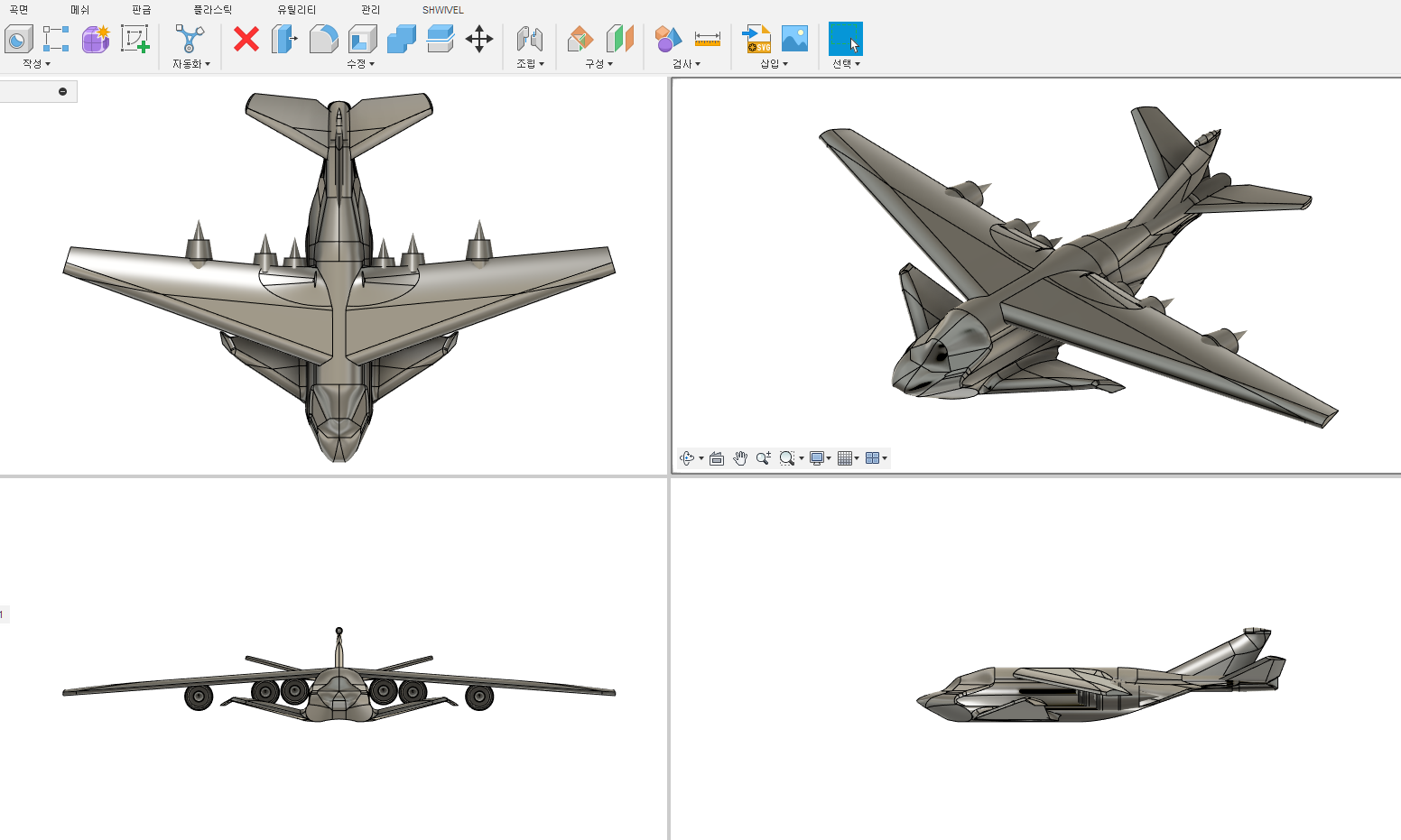Open Grid and Snaps settings dropdown
The height and width of the screenshot is (840, 1401).
[x=849, y=458]
